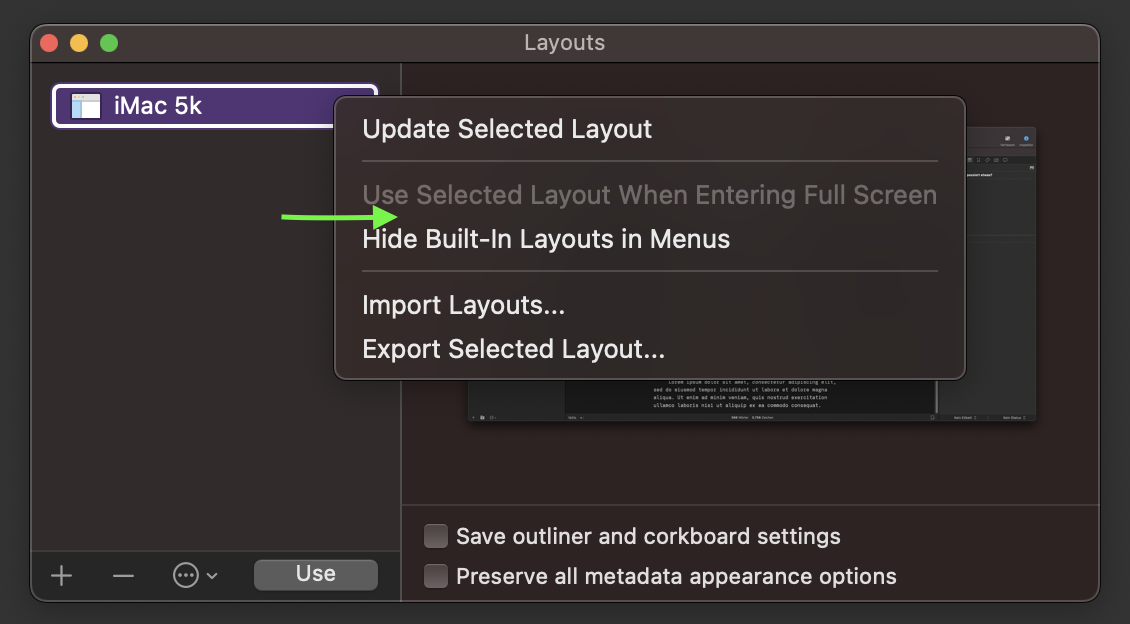This screenshot has height=624, width=1130.
Task: Expand chevron next to ellipsis button
Action: [x=212, y=575]
